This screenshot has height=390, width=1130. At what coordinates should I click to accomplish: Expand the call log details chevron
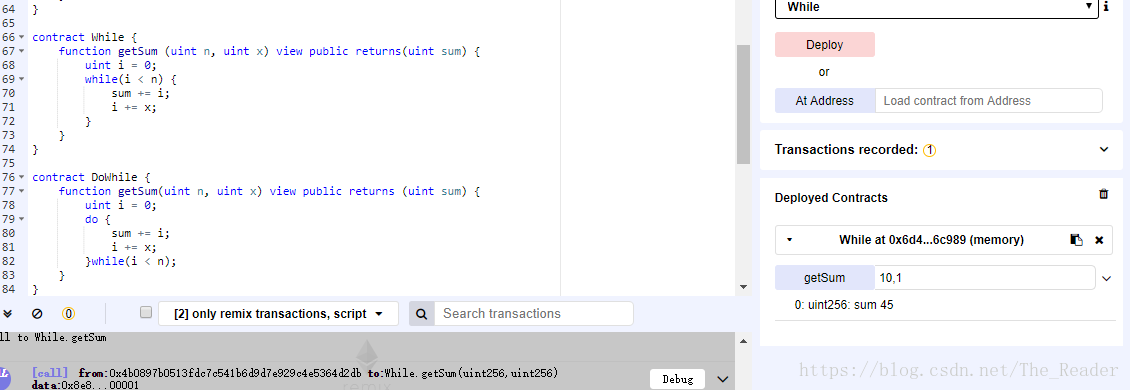[724, 379]
